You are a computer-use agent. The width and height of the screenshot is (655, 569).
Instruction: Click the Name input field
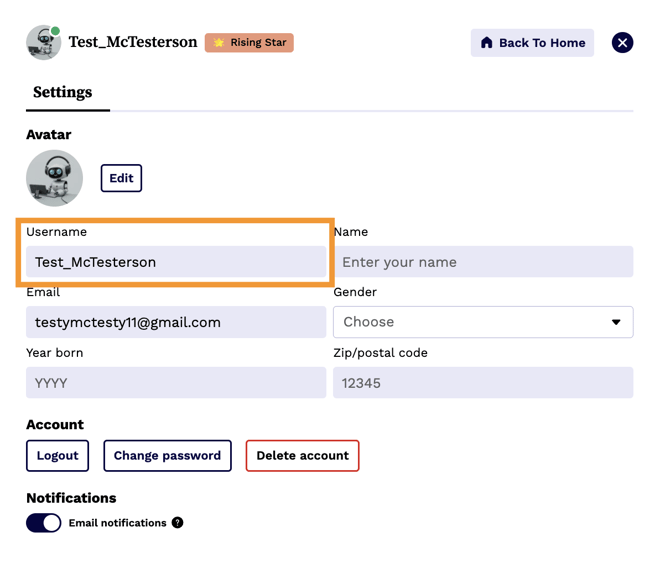coord(482,262)
